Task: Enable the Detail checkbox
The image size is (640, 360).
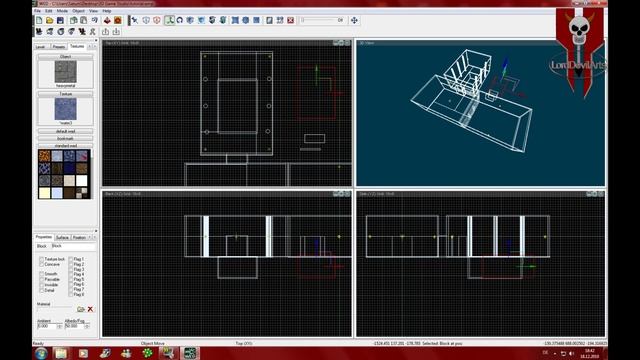Action: click(x=41, y=290)
